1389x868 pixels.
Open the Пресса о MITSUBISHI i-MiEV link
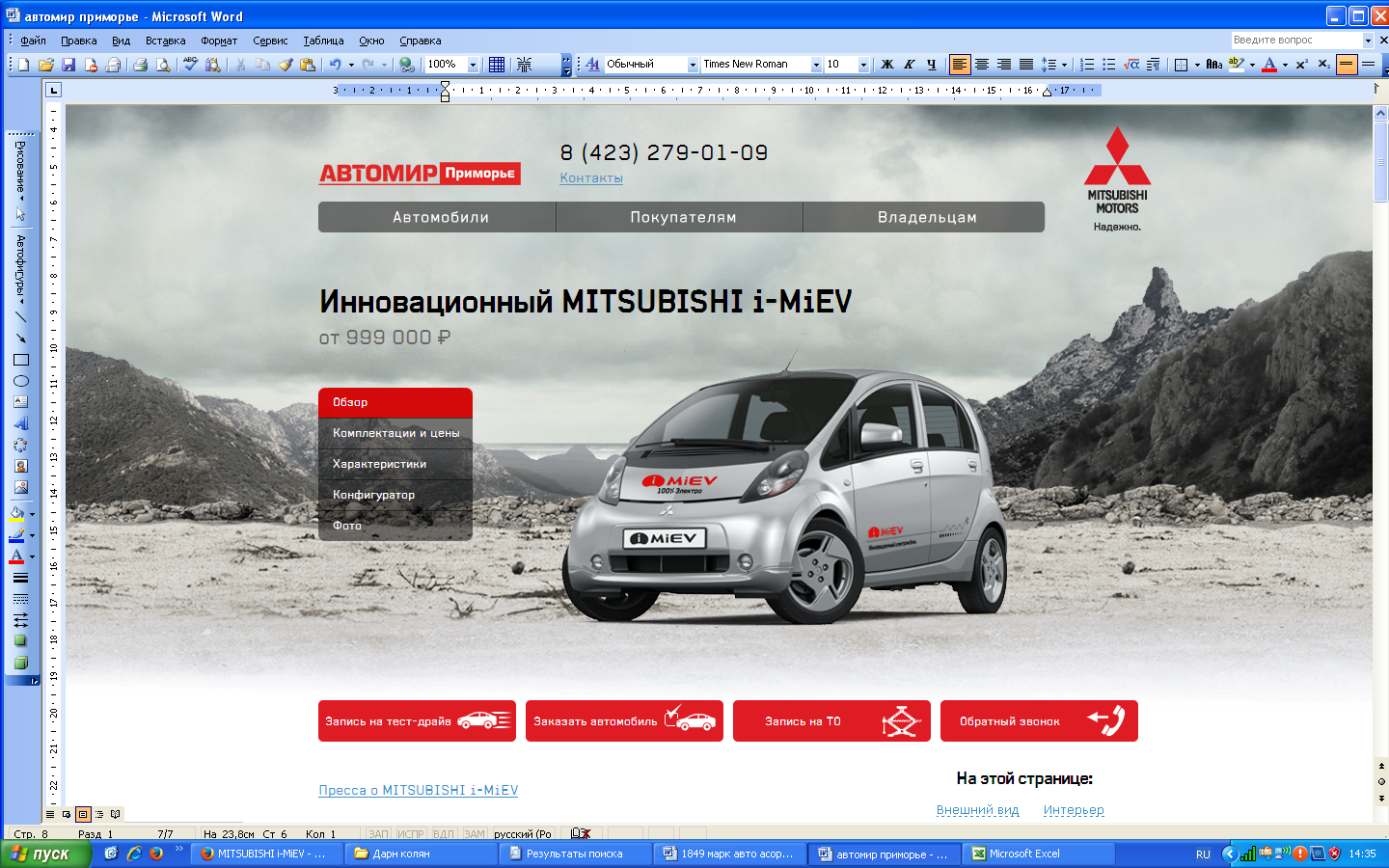(x=418, y=790)
